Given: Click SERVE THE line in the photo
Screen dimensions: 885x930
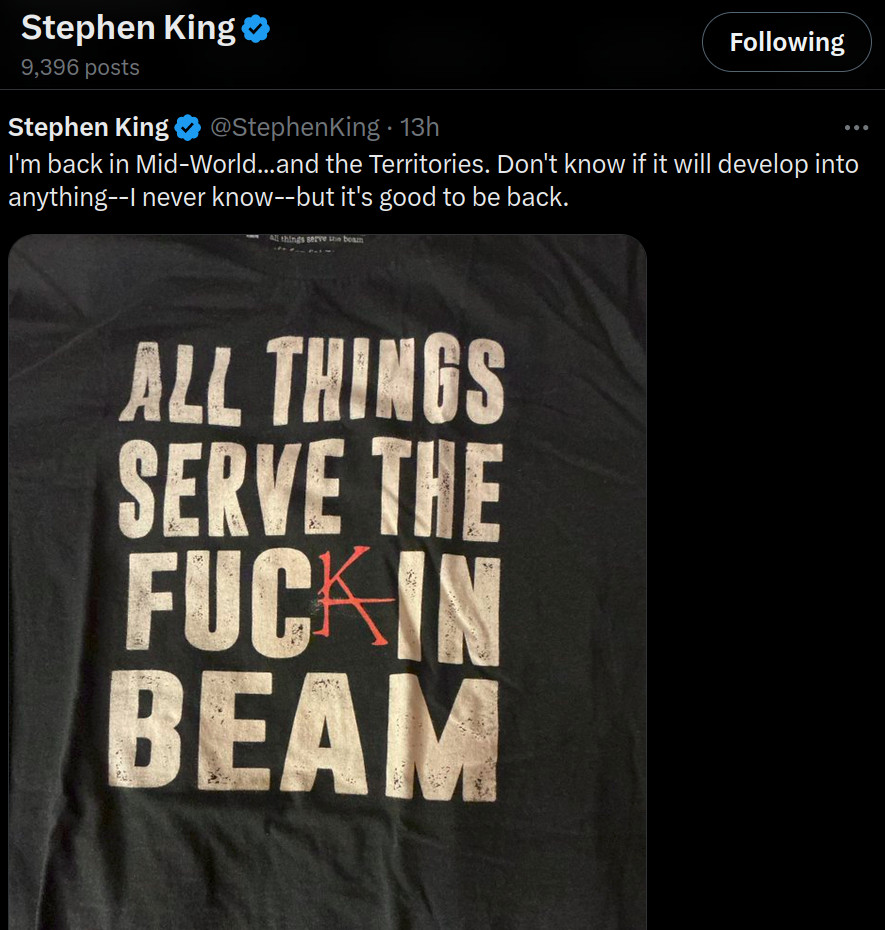Looking at the screenshot, I should click(309, 490).
